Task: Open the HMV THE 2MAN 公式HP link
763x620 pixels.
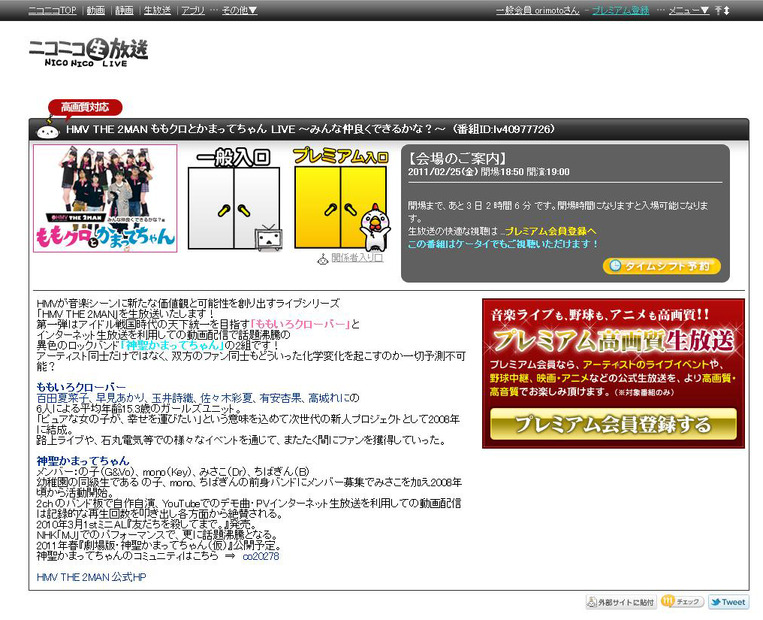Action: tap(91, 577)
